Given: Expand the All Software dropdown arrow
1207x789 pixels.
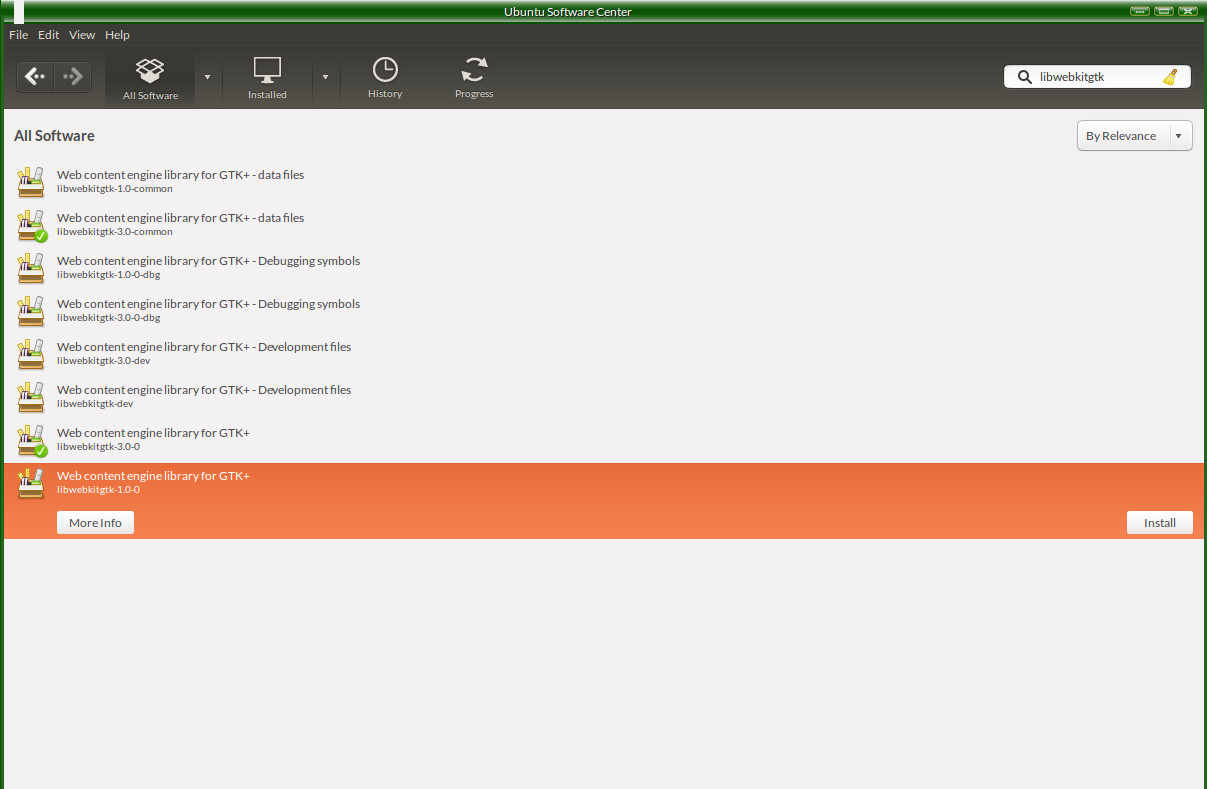Looking at the screenshot, I should [207, 77].
